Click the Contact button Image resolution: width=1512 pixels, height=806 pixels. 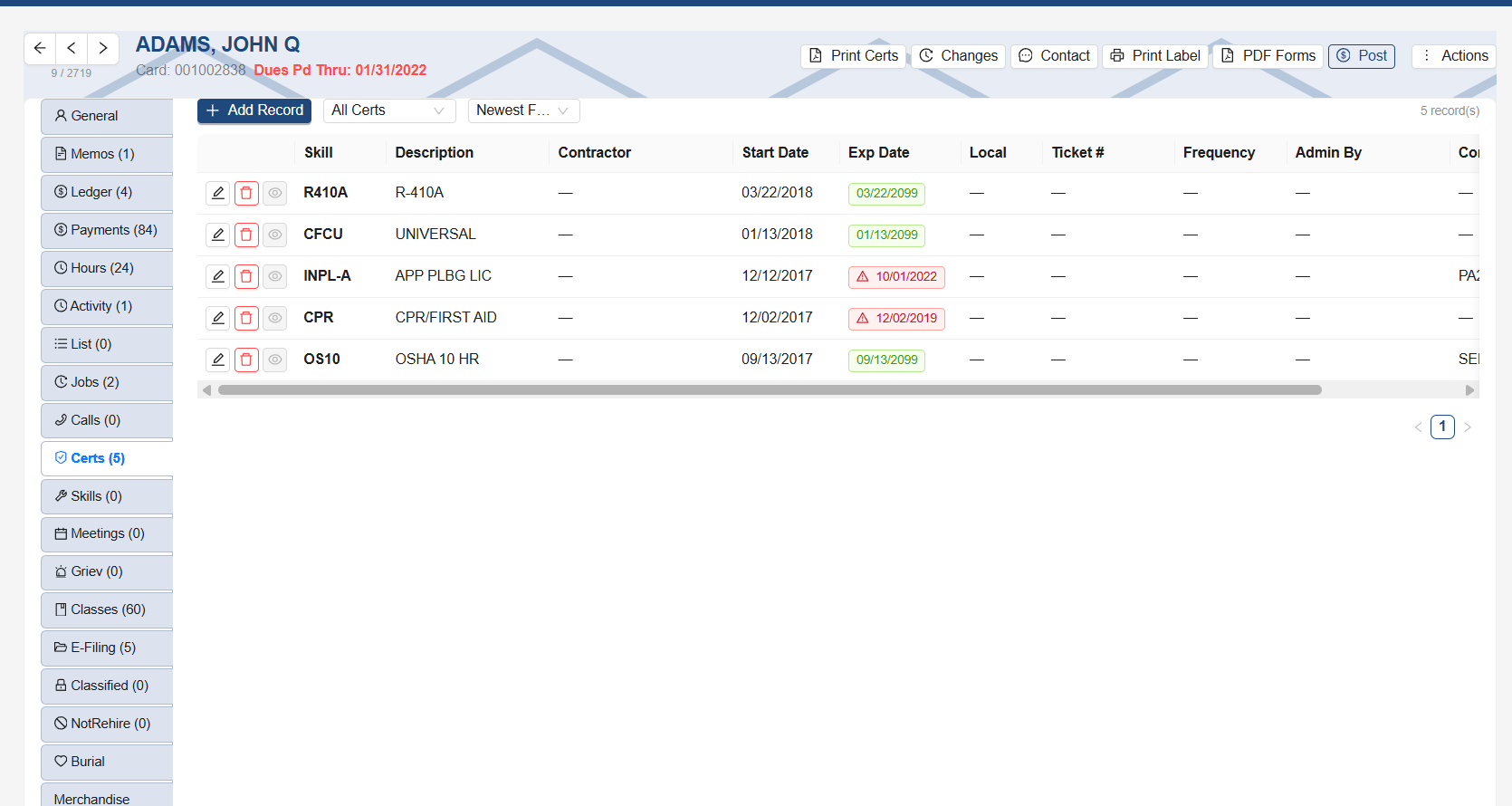click(1054, 56)
